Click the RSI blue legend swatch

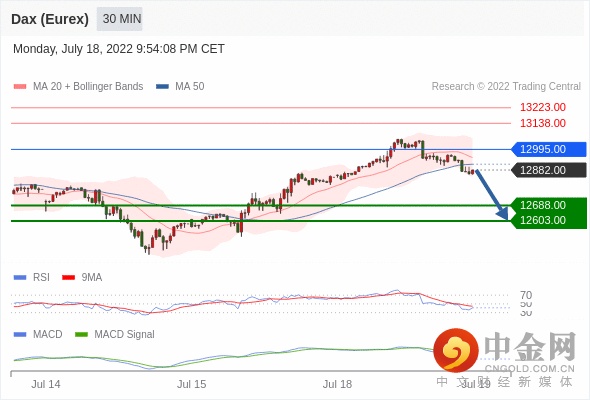(20, 278)
